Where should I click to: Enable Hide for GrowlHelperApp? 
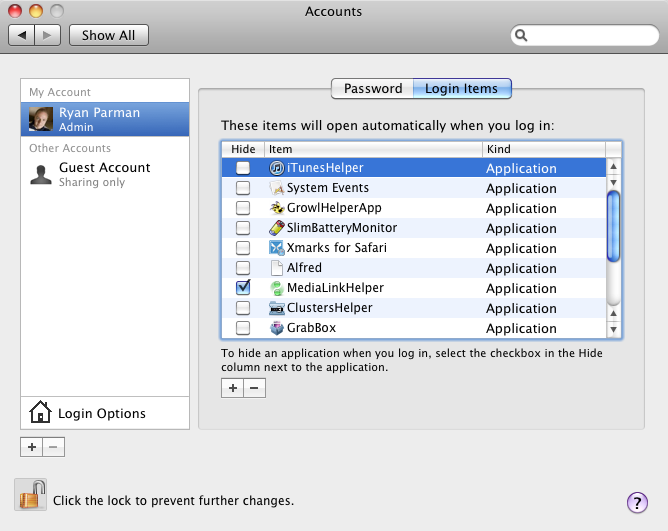point(243,208)
